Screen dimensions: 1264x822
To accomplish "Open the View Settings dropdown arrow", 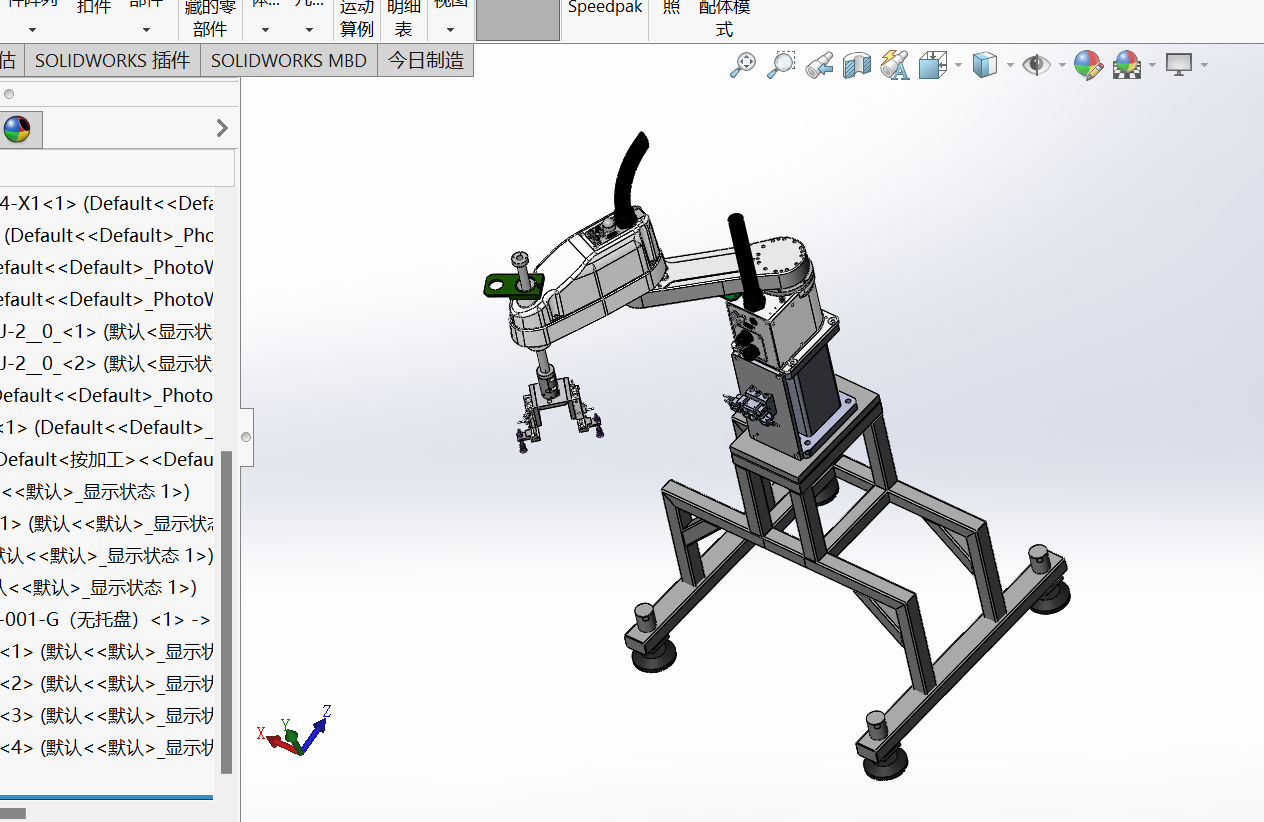I will coord(1204,66).
